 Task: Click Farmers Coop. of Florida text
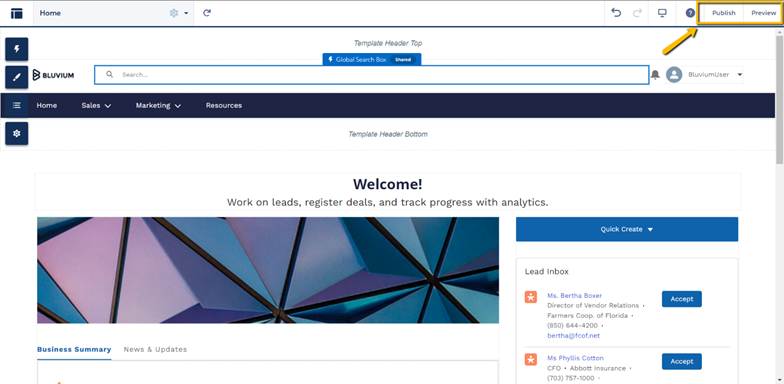[x=588, y=316]
